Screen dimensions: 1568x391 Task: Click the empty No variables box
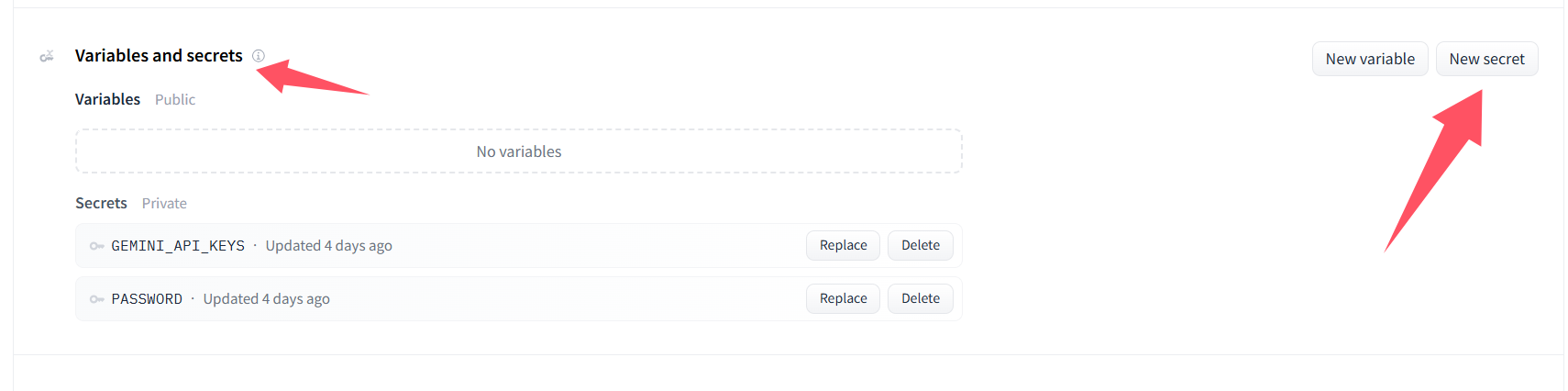click(x=519, y=151)
